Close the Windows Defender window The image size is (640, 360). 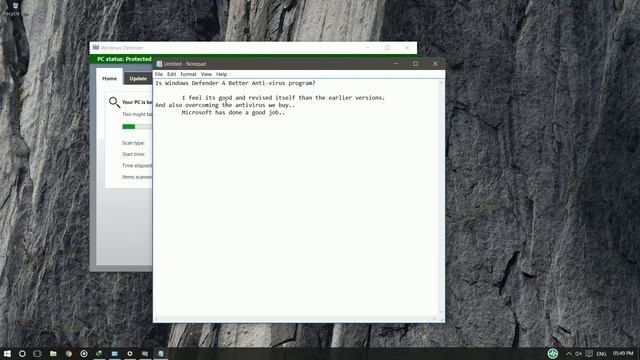(x=407, y=48)
